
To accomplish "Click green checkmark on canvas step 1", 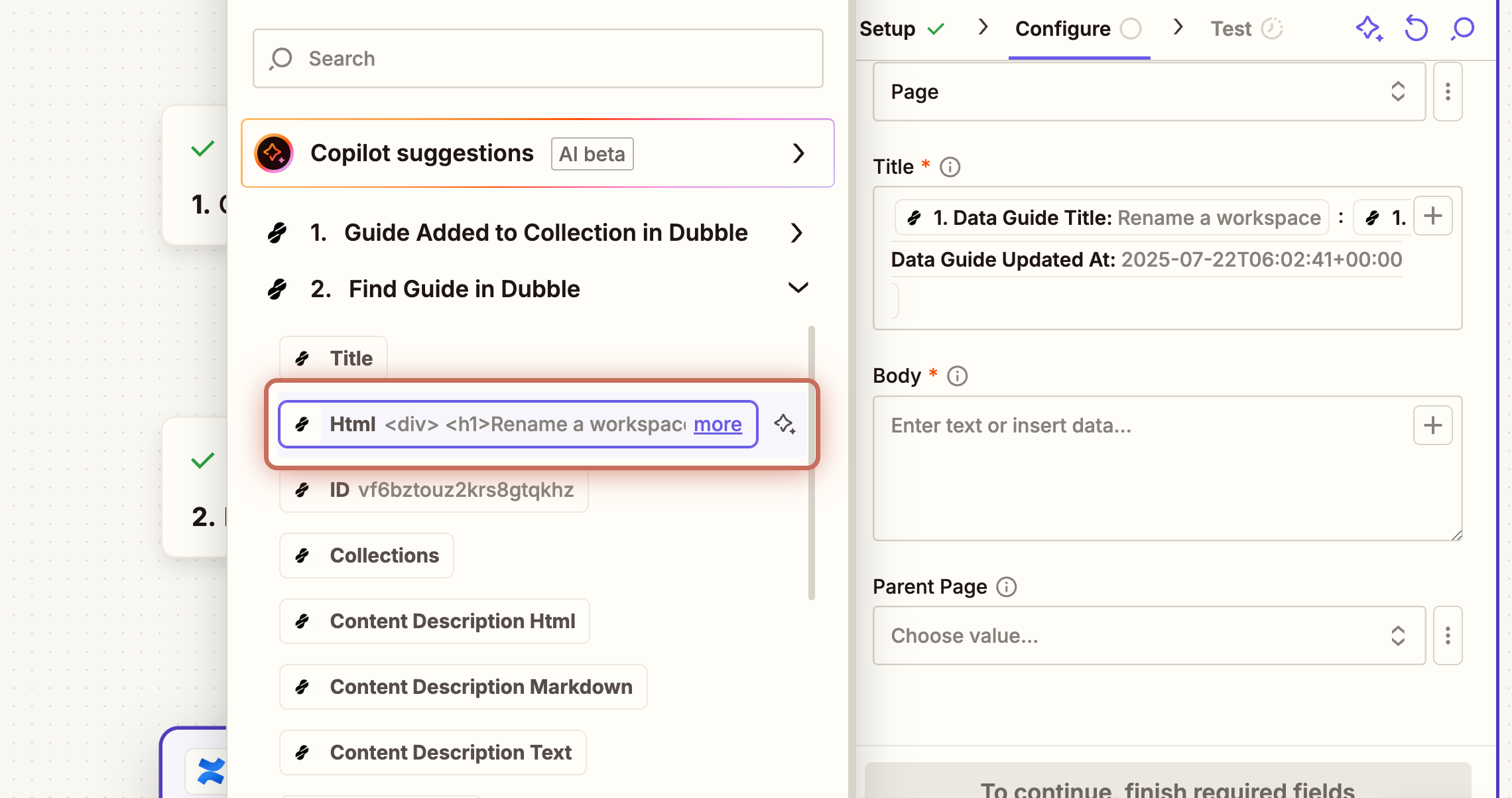I will (x=202, y=149).
